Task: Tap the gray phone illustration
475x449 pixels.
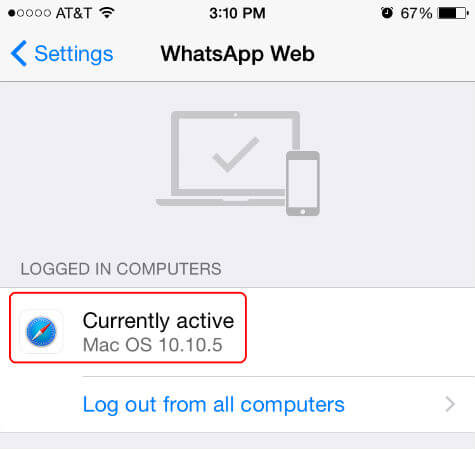Action: (303, 184)
